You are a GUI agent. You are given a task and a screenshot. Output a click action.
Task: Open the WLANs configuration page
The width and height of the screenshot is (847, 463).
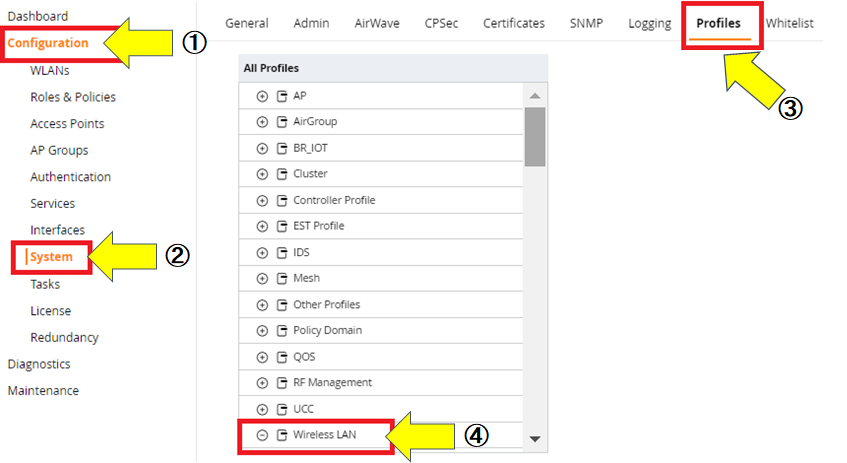pos(50,71)
